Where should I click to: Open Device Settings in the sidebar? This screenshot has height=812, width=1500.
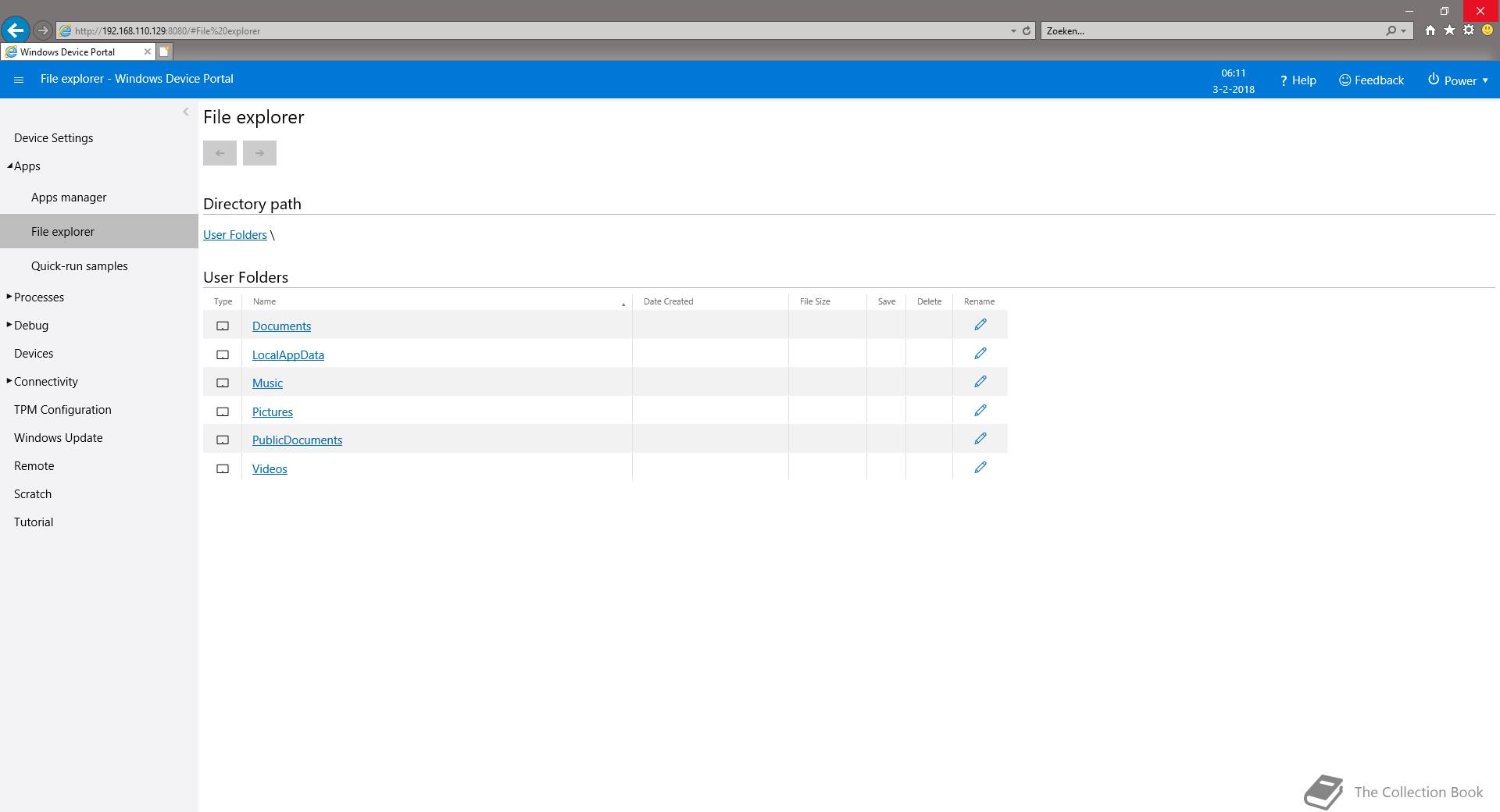[53, 138]
